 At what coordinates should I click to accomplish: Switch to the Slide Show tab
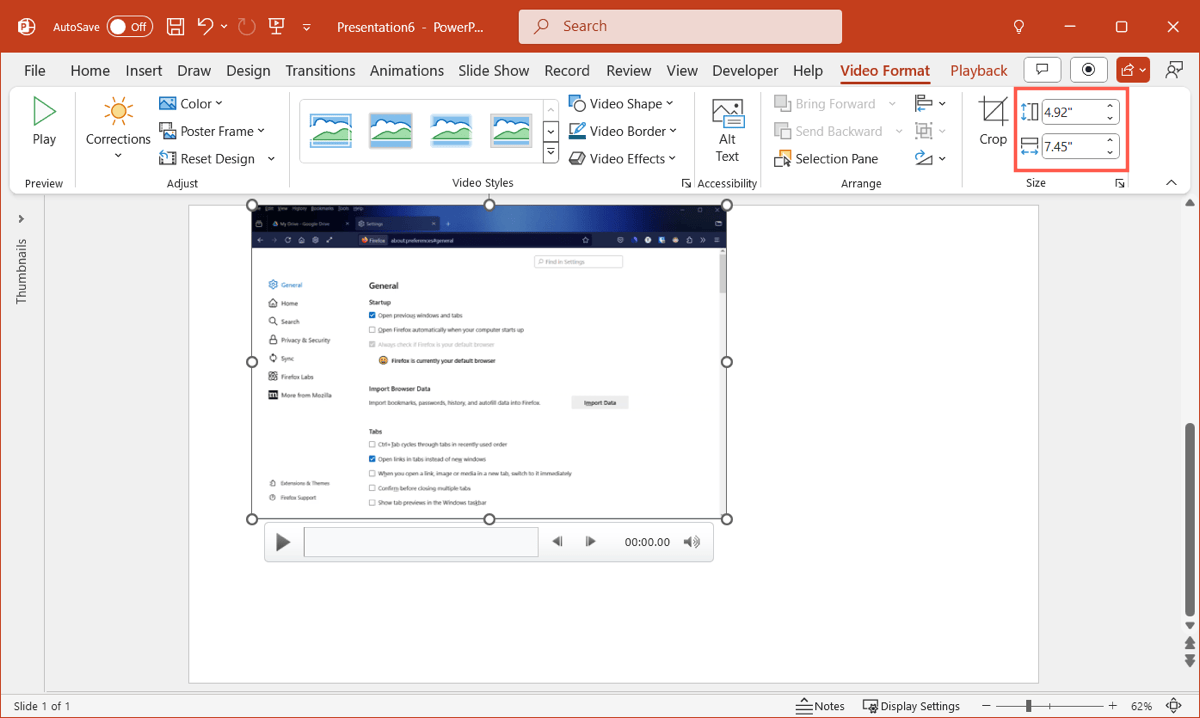tap(494, 71)
